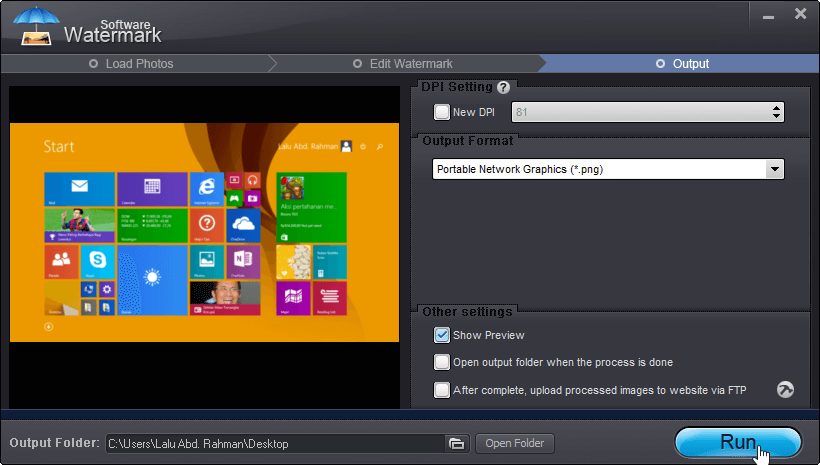The height and width of the screenshot is (465, 820).
Task: Minimize the Watermark Software window
Action: point(768,16)
